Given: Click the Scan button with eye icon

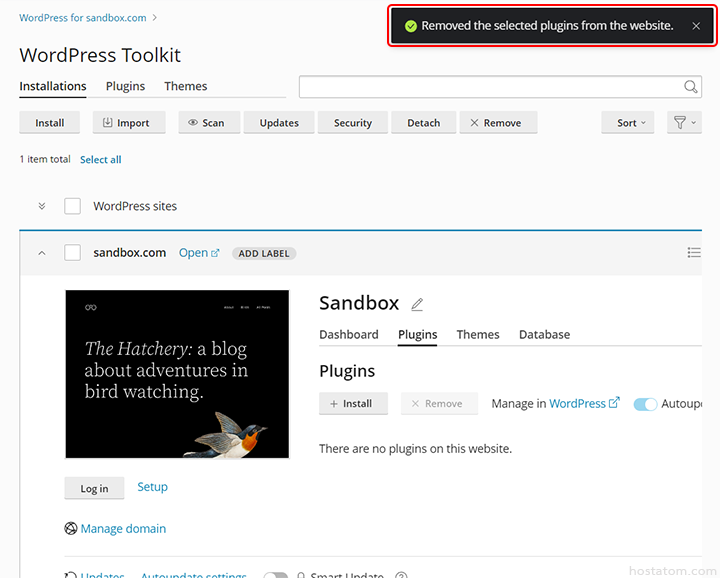Looking at the screenshot, I should click(206, 123).
